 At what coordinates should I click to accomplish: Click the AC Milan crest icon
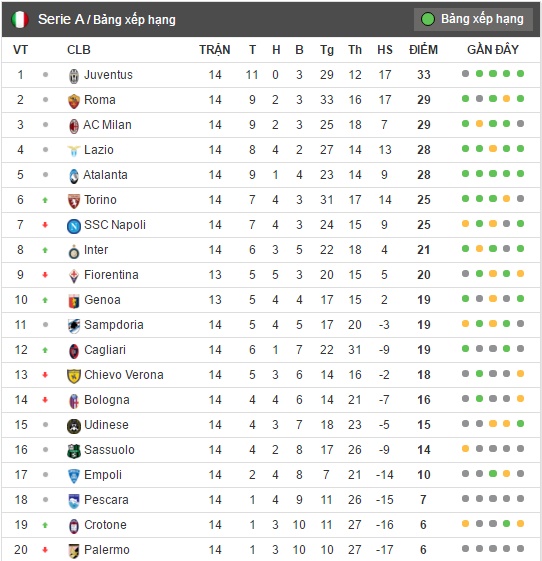[74, 126]
